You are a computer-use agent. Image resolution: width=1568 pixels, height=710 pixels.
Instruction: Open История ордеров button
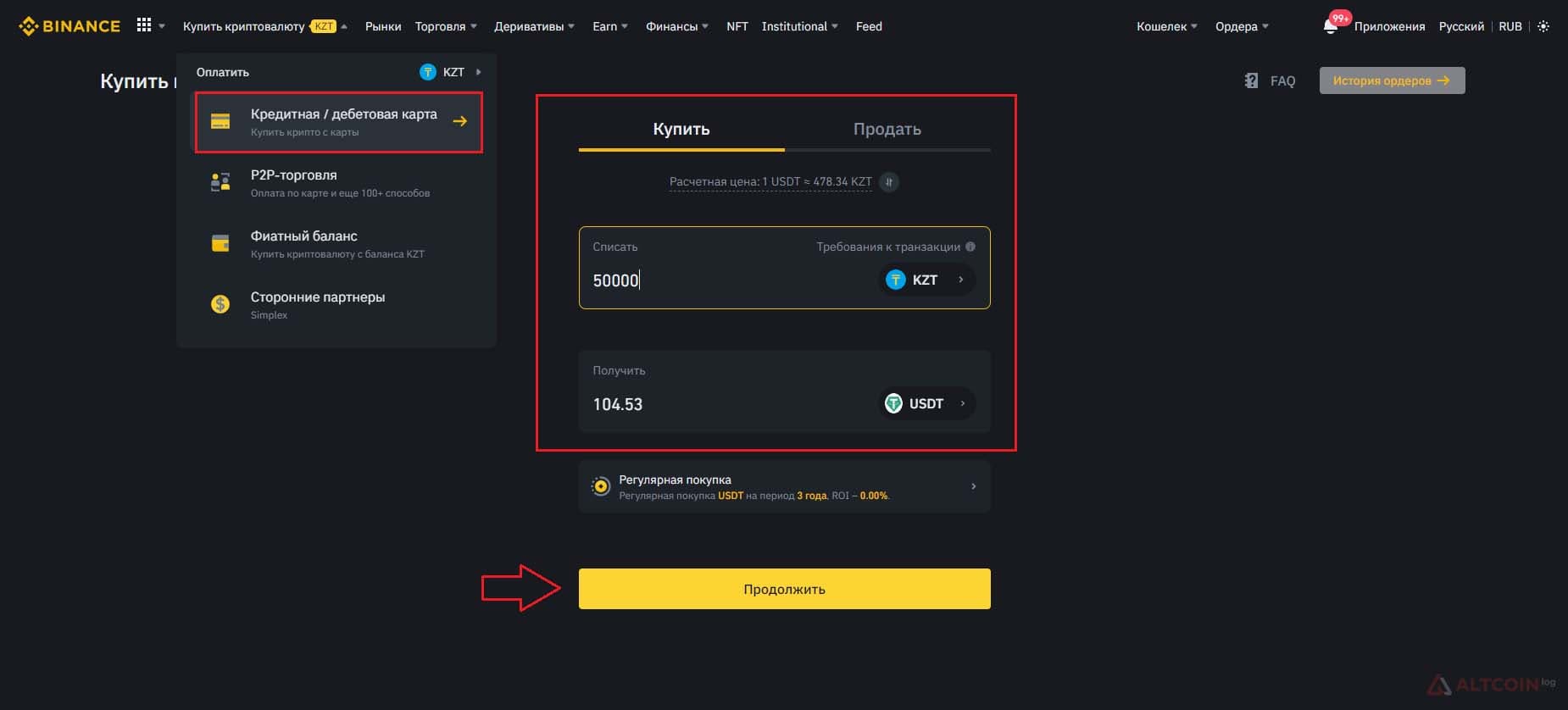(1392, 80)
